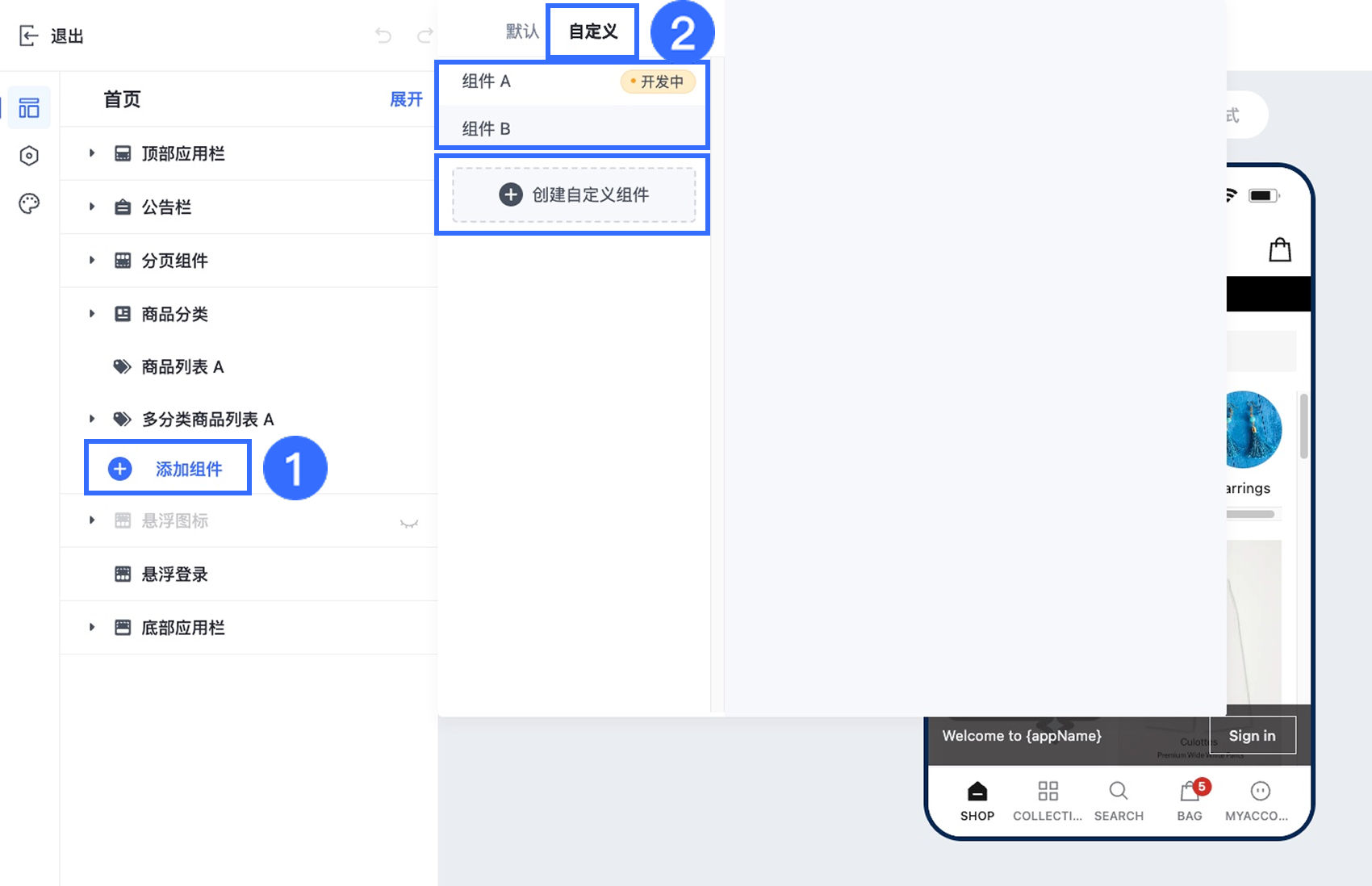Screen dimensions: 1372x886
Task: Click the 首页 page title
Action: pyautogui.click(x=122, y=99)
